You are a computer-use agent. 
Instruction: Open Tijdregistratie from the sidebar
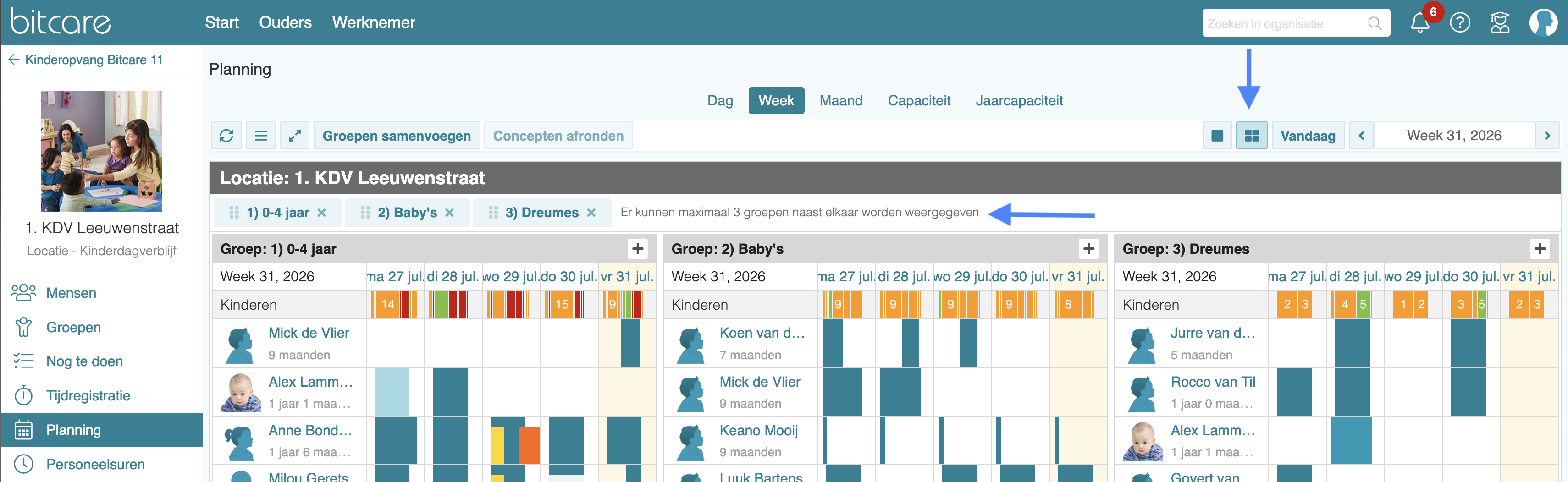click(x=88, y=395)
